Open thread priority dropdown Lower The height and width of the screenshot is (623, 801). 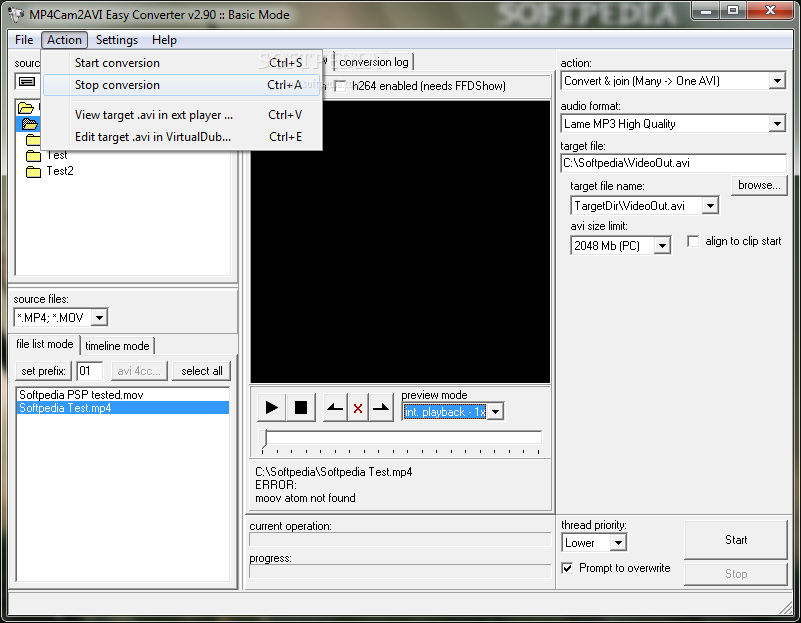(x=618, y=542)
